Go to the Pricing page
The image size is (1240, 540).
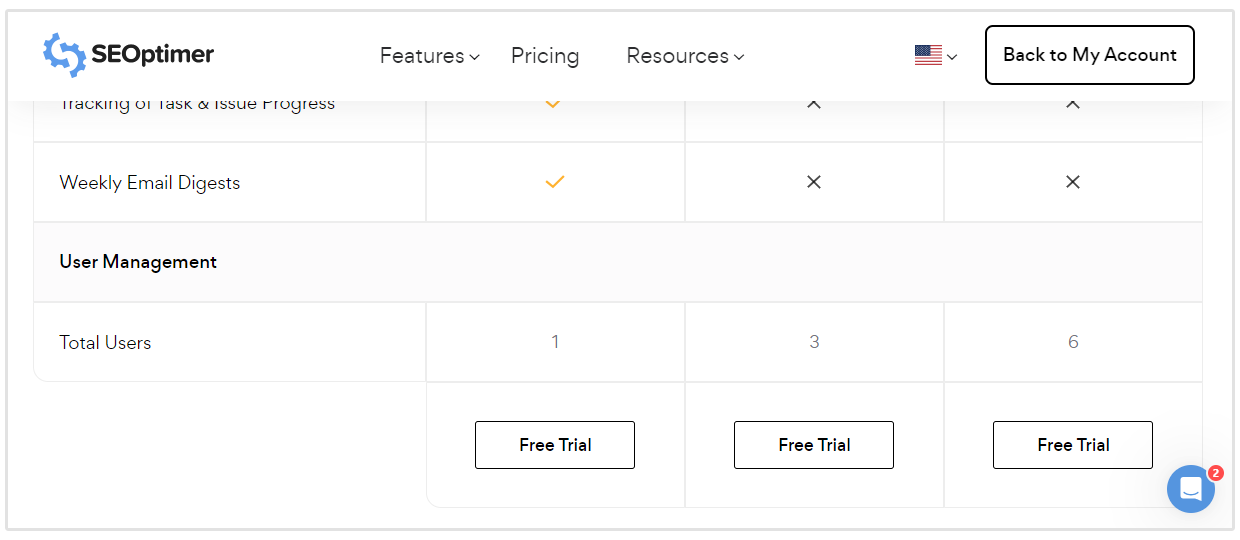click(545, 56)
